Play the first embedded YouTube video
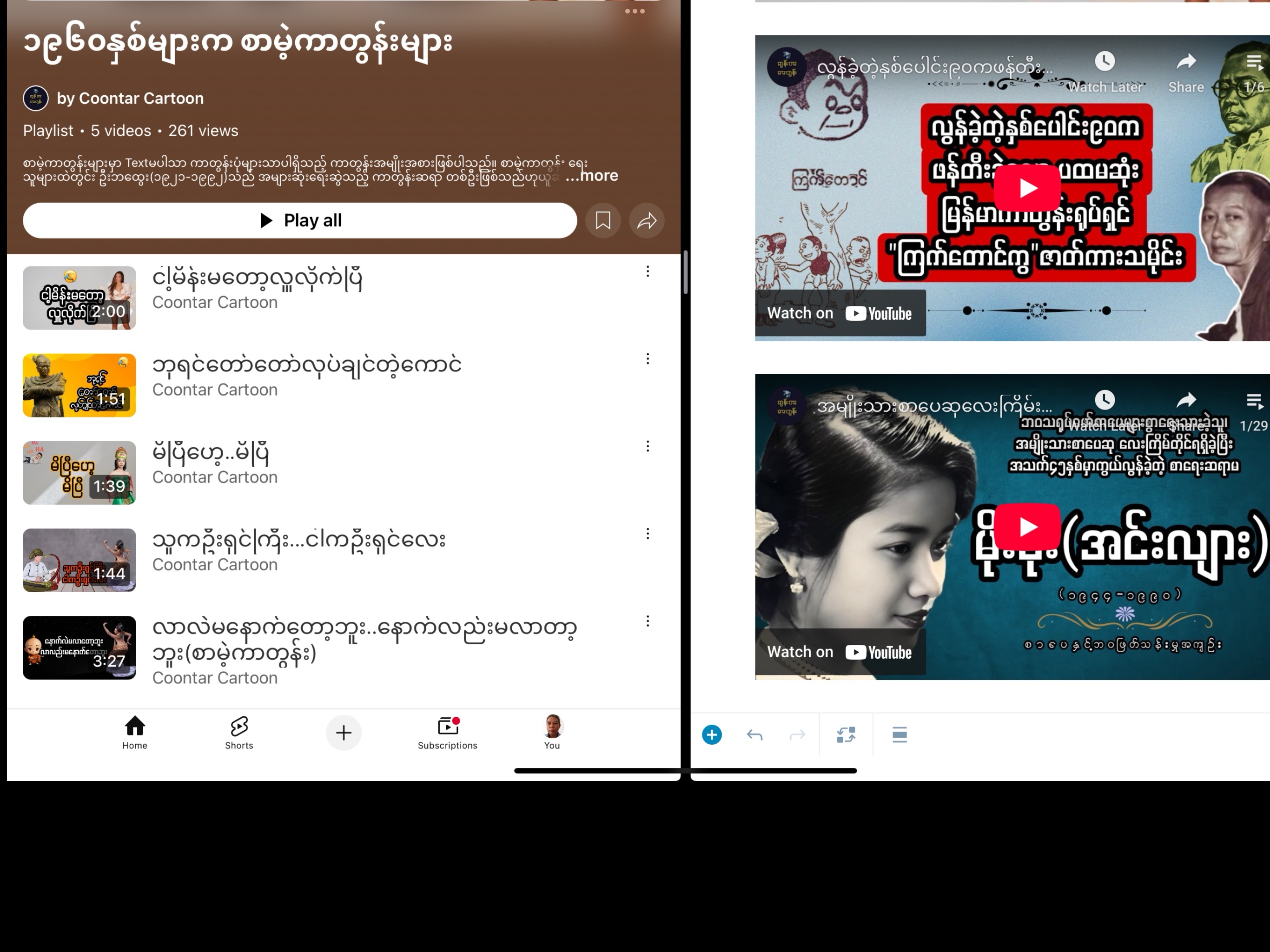Screen dimensions: 1270x952 1027,188
